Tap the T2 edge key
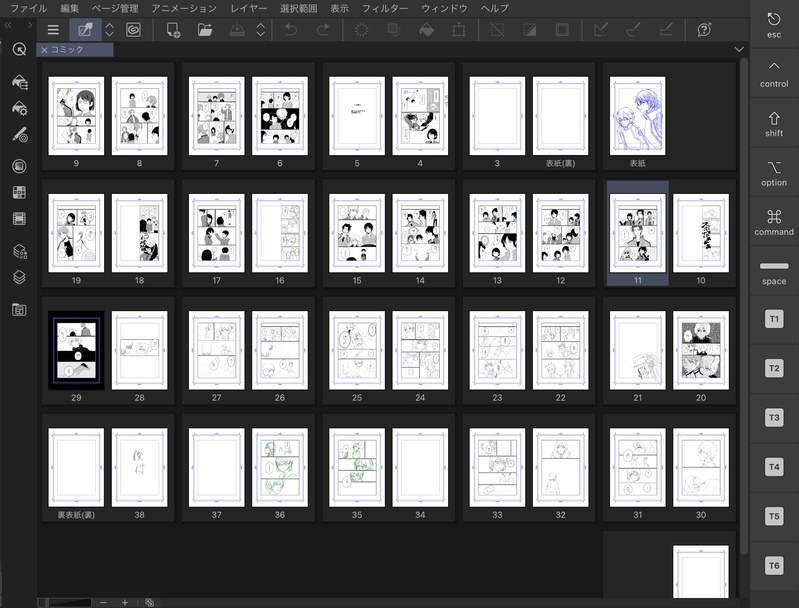This screenshot has width=799, height=608. pos(774,368)
